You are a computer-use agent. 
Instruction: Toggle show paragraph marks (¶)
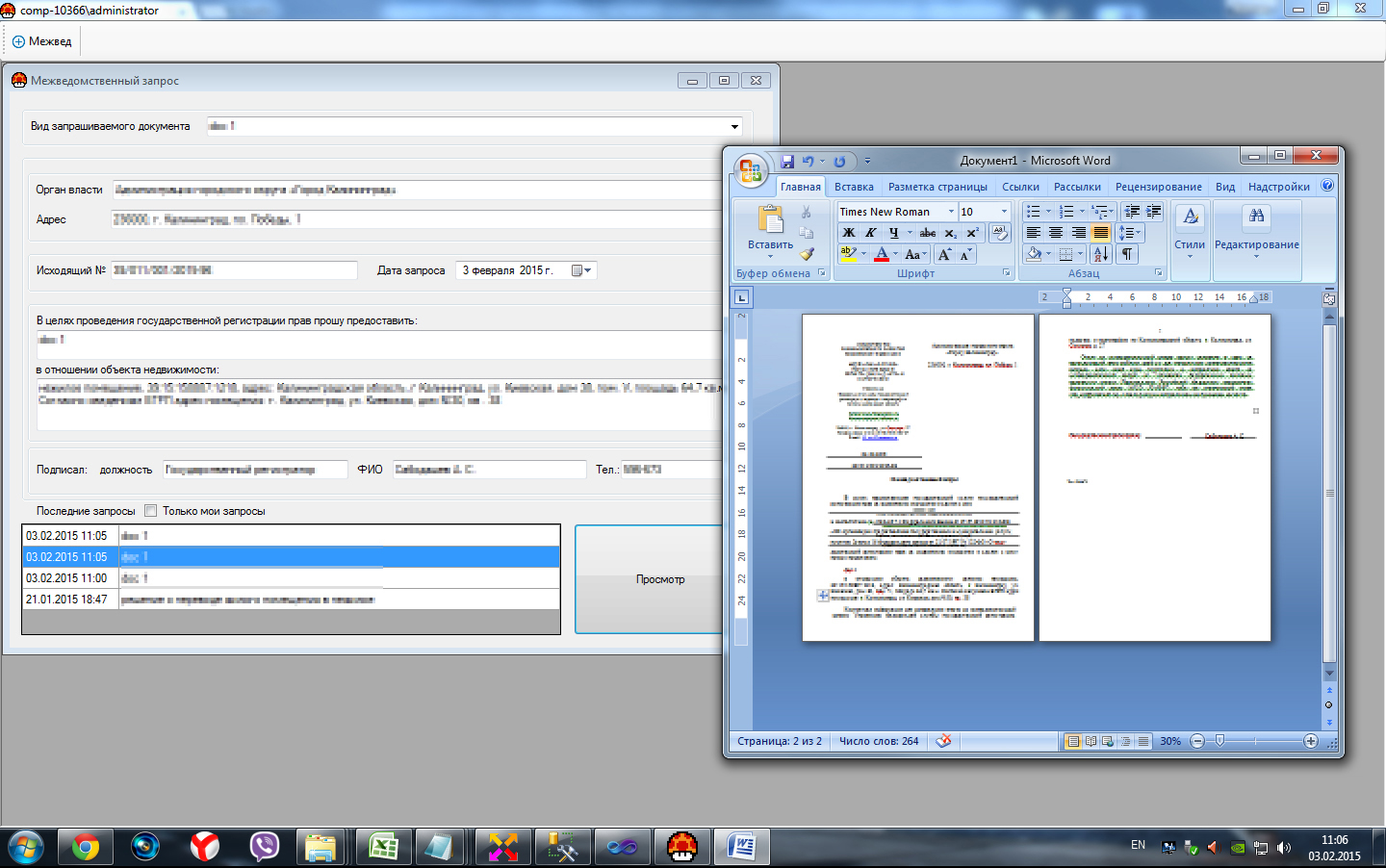coord(1126,254)
